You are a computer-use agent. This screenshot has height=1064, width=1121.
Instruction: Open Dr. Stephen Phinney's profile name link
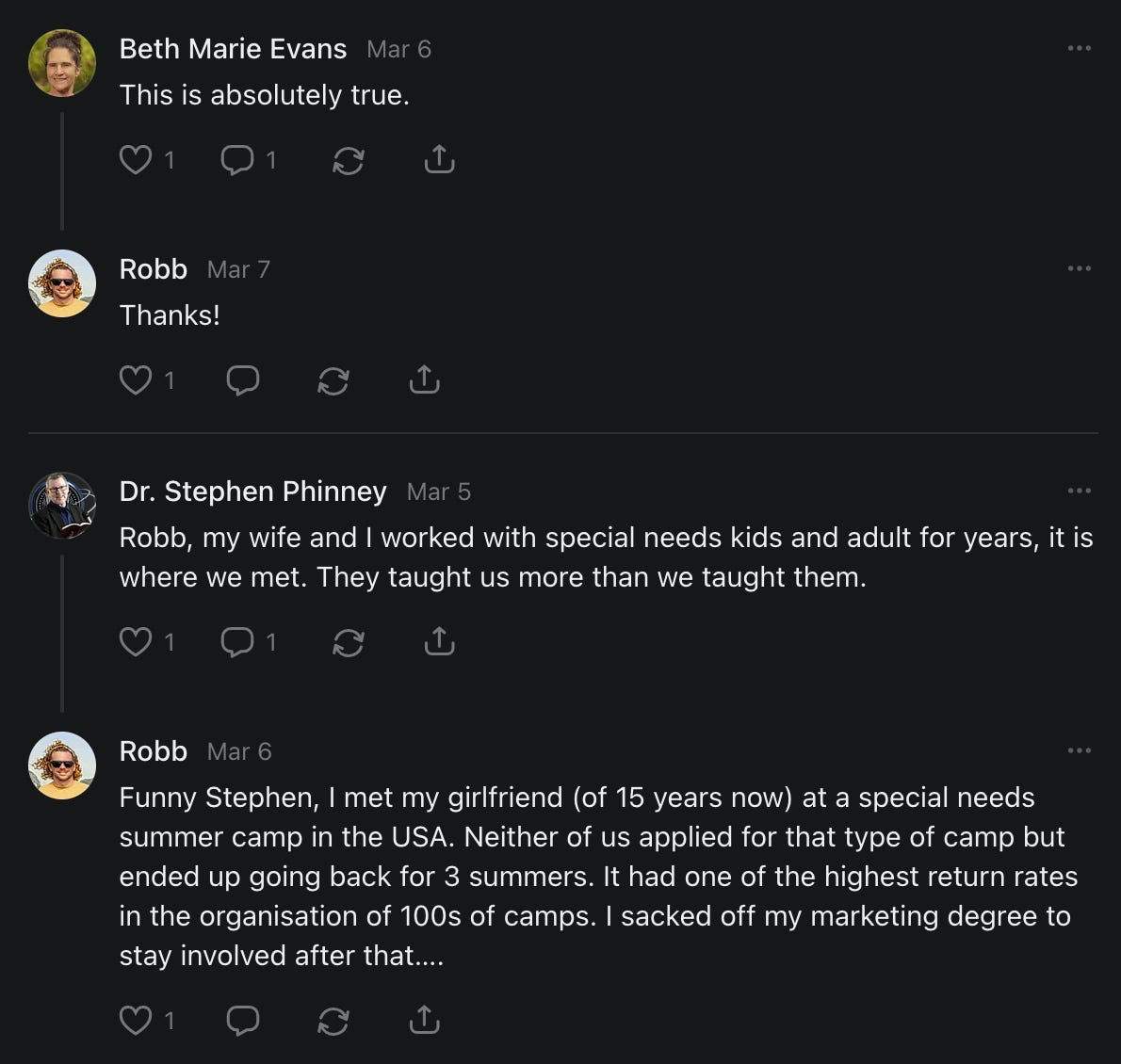pos(252,492)
